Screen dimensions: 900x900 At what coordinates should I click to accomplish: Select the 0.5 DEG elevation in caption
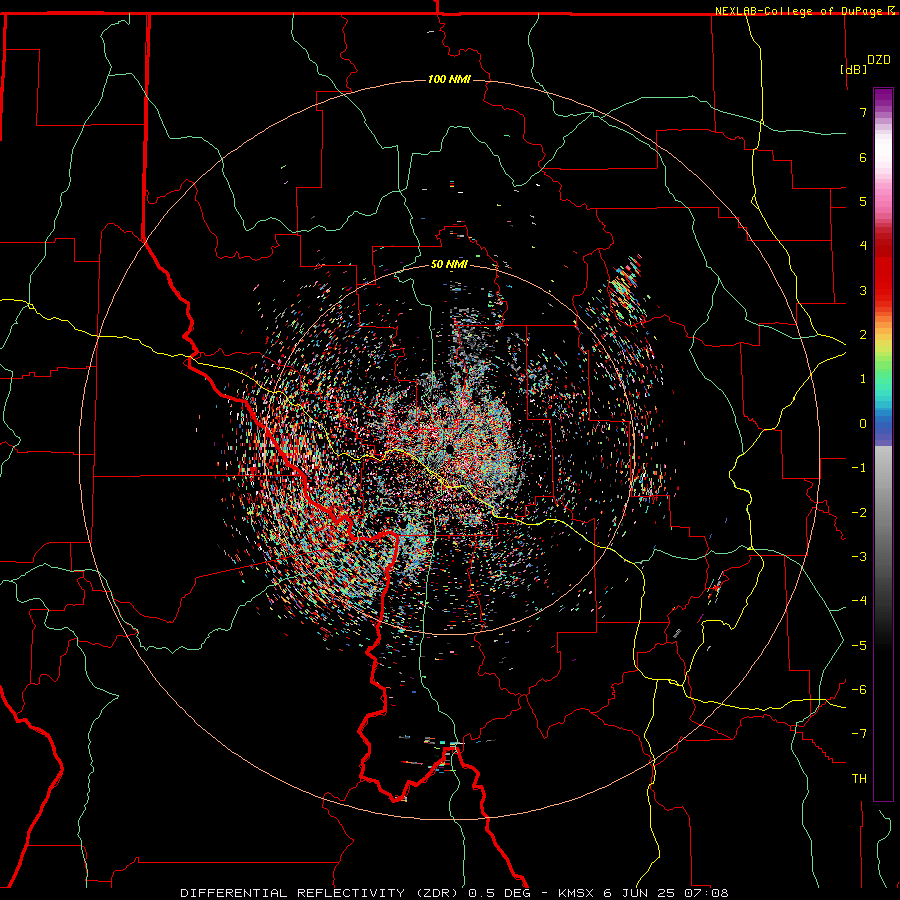[501, 893]
